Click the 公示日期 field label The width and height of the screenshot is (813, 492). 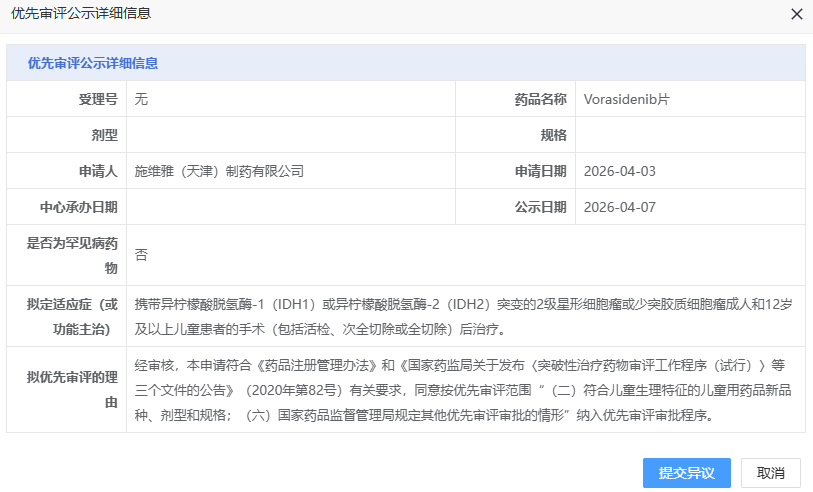[540, 207]
